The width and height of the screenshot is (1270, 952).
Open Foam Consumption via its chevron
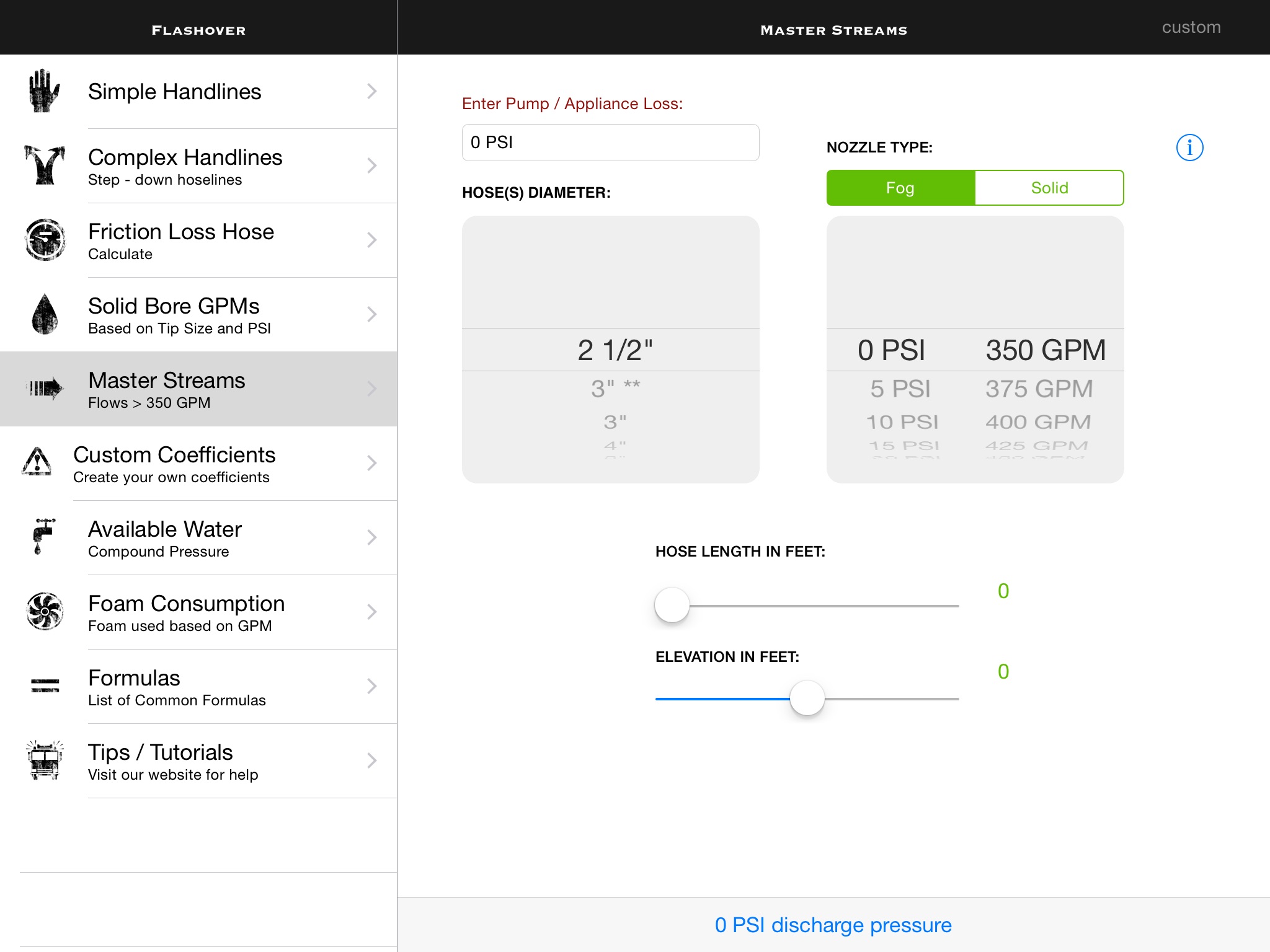(x=371, y=612)
